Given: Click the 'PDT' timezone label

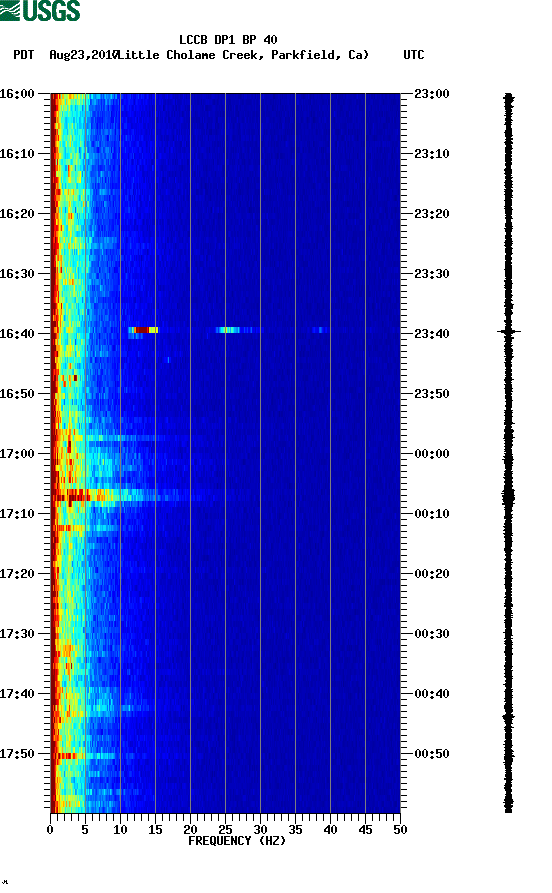Looking at the screenshot, I should [x=23, y=55].
